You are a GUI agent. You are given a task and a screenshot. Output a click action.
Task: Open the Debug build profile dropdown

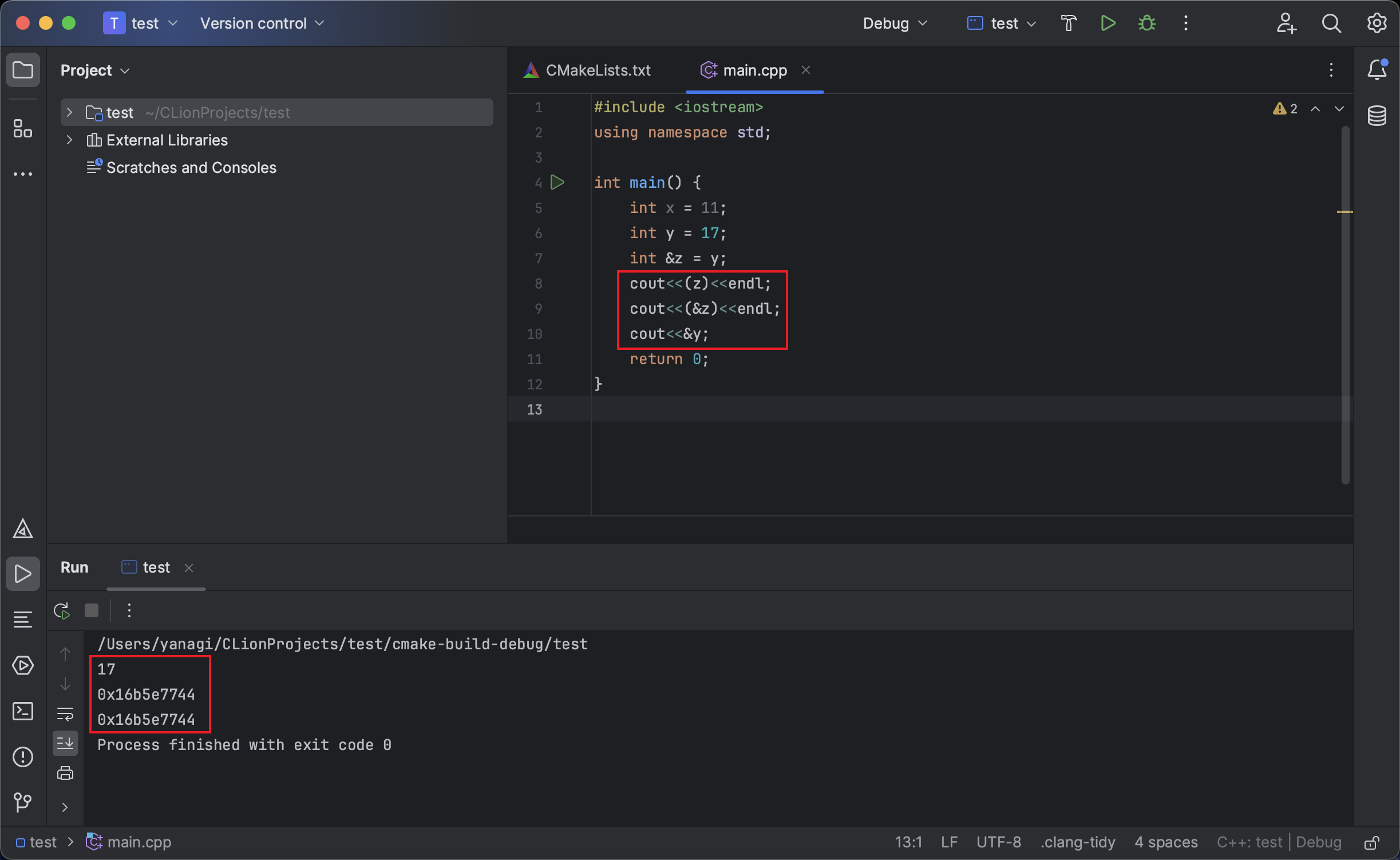click(894, 23)
